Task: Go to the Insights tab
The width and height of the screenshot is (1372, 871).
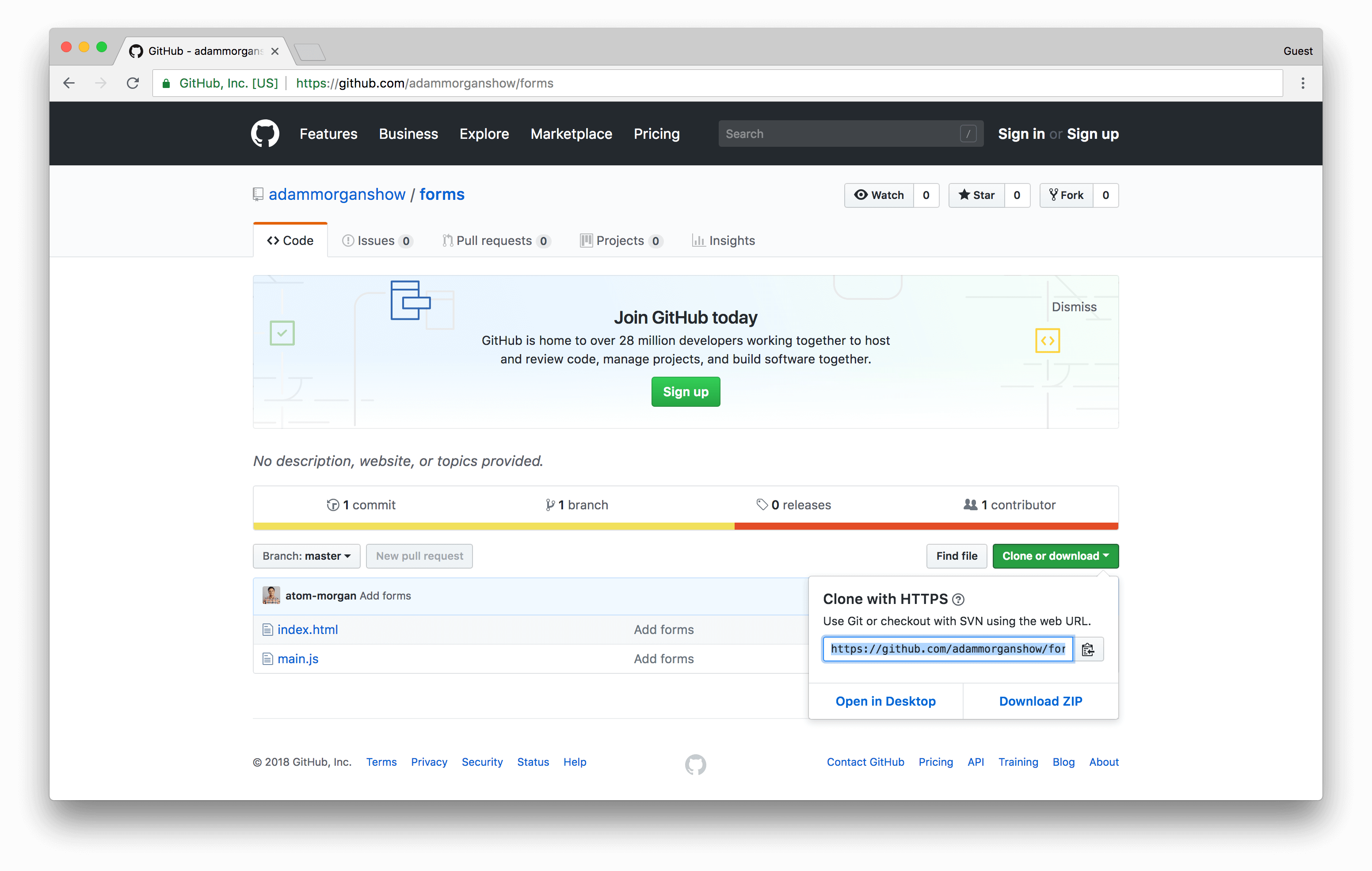Action: click(724, 241)
